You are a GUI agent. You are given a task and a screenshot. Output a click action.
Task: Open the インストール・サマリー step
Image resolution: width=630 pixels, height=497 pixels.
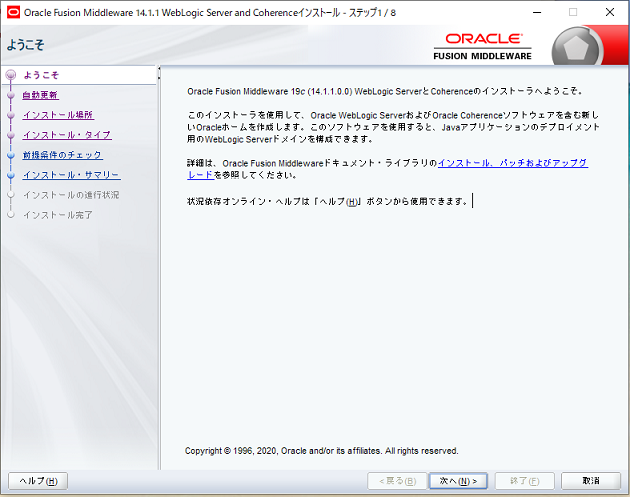pos(72,175)
